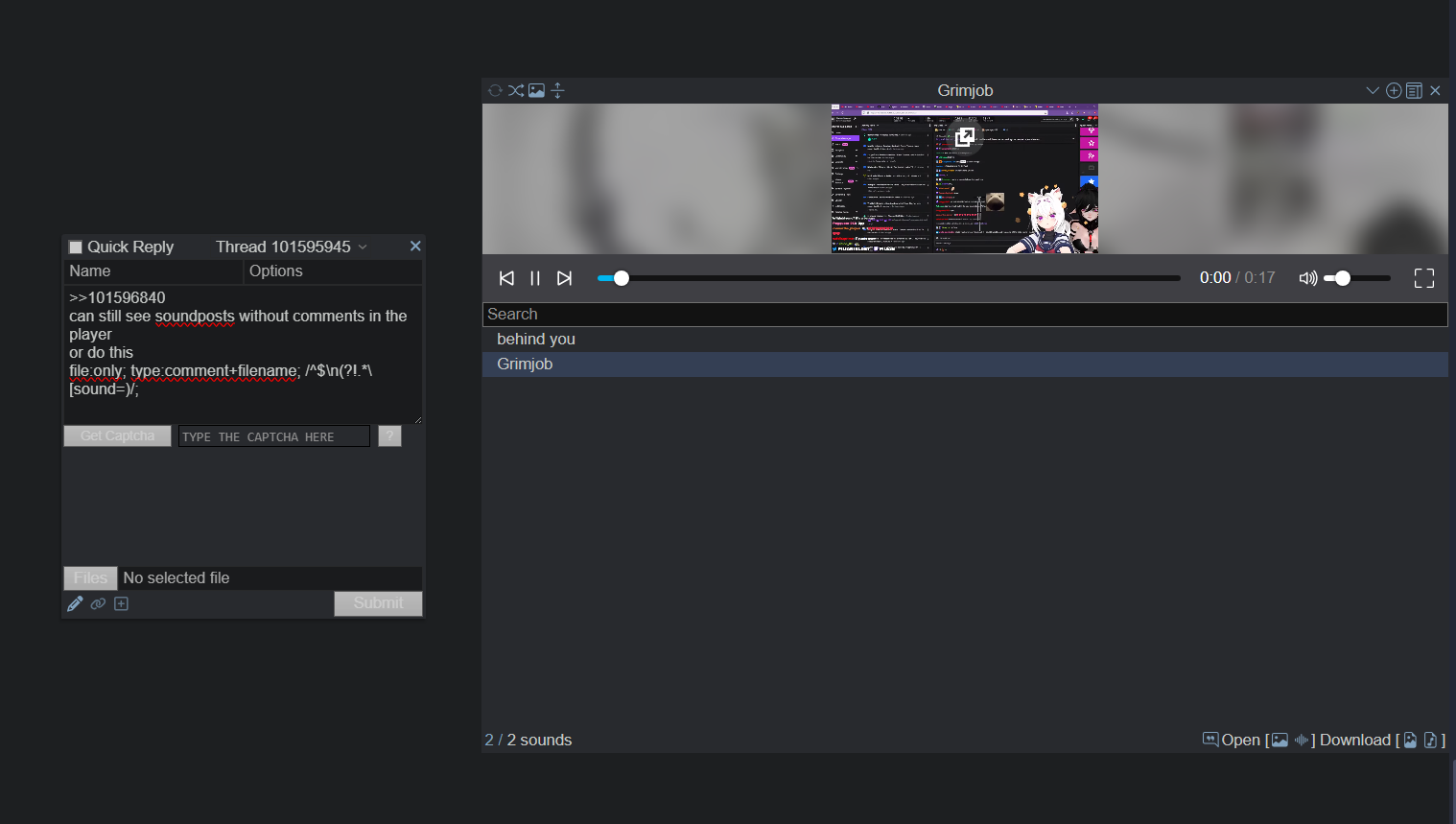Click the Grimjob title in player header
The image size is (1456, 824).
965,90
